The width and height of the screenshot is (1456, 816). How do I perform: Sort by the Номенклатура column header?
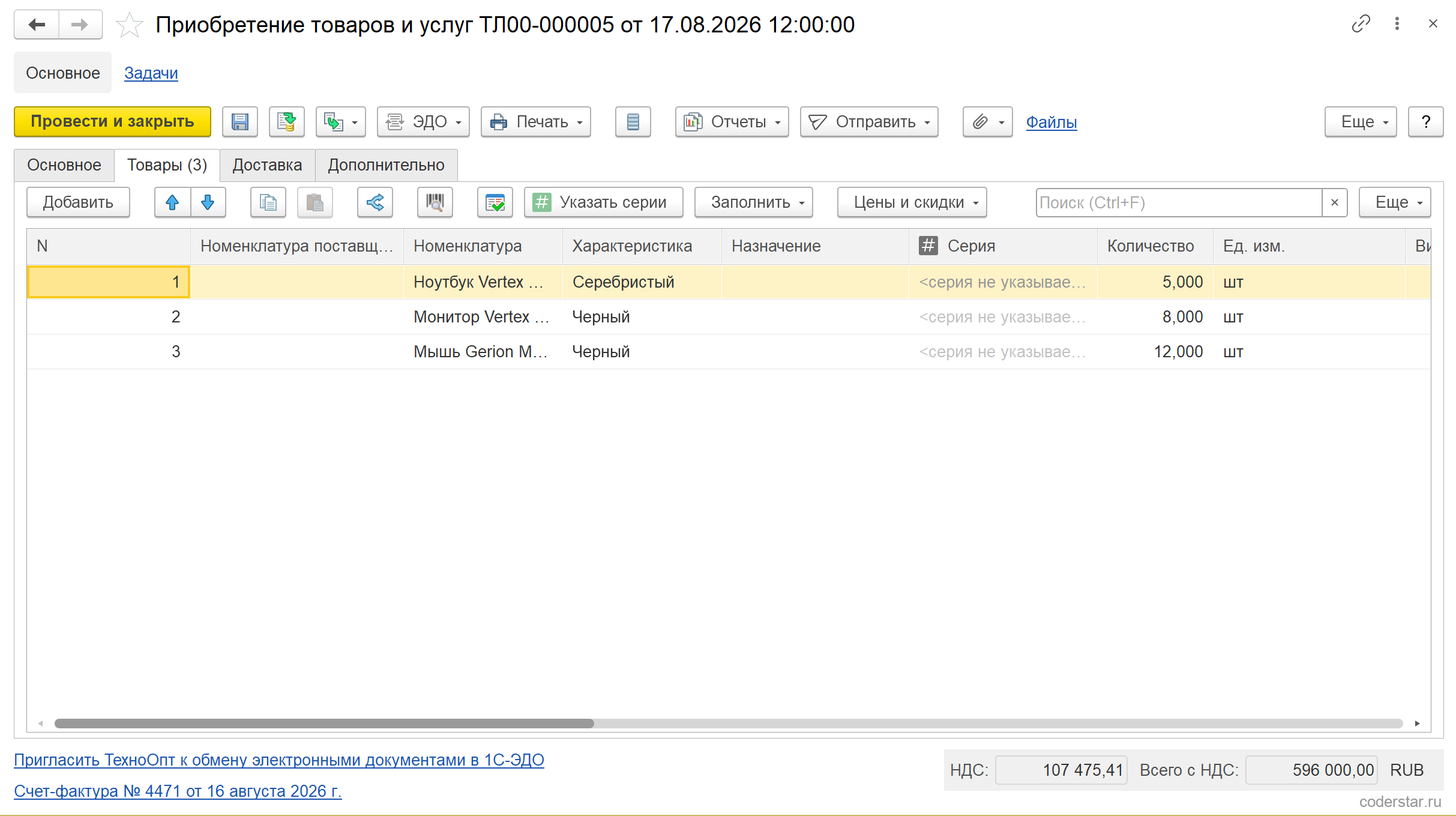[483, 246]
